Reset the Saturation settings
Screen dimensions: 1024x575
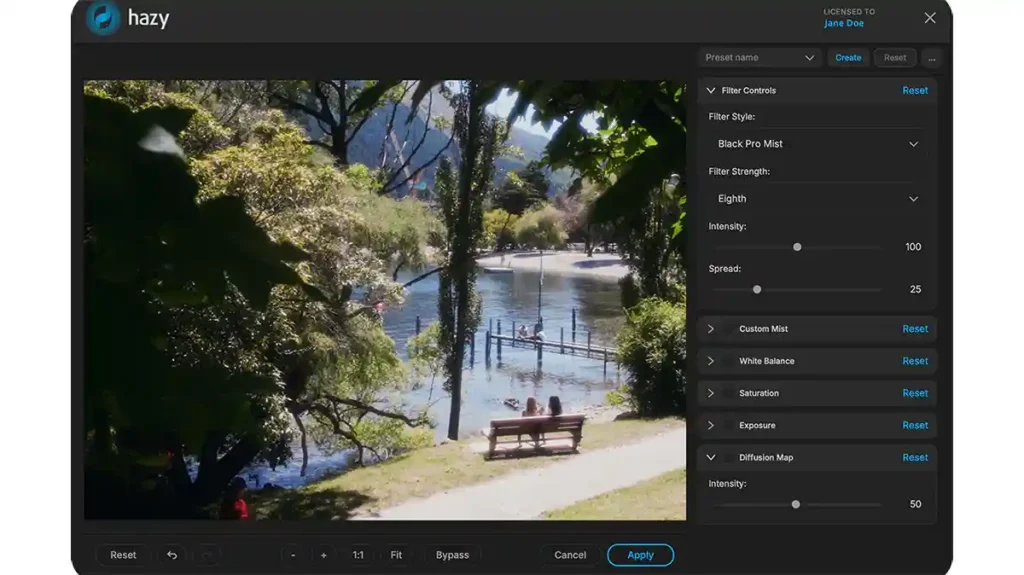914,393
